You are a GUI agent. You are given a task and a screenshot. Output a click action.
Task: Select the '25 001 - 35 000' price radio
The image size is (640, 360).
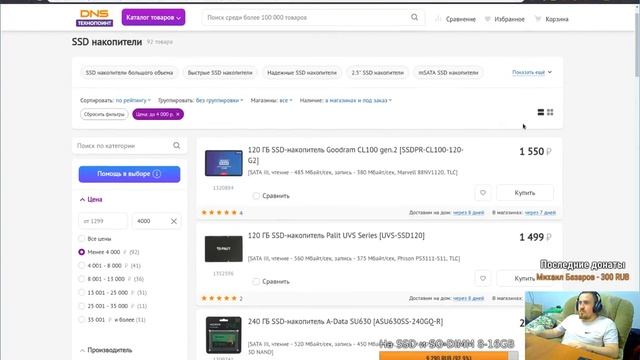coord(82,306)
